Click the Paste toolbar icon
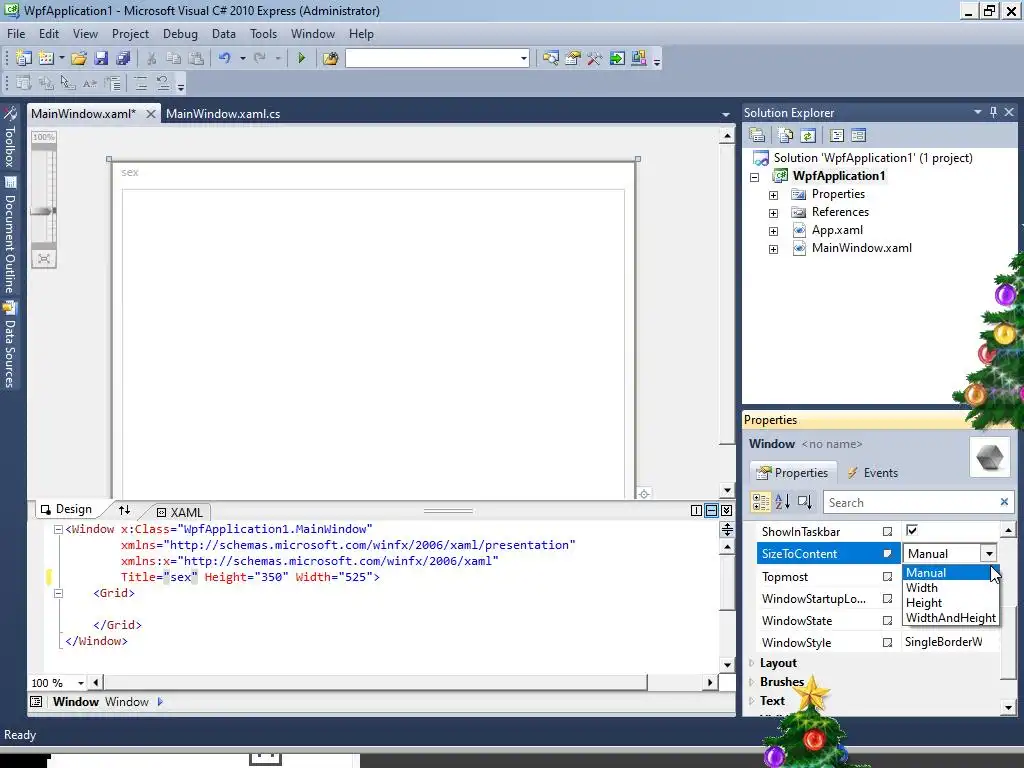Image resolution: width=1024 pixels, height=768 pixels. (196, 59)
